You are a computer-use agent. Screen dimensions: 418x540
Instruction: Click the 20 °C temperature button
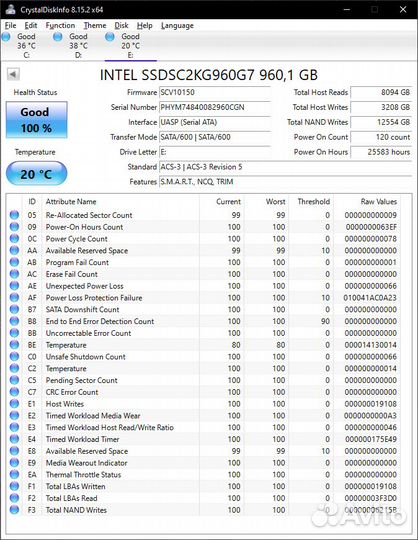[36, 174]
